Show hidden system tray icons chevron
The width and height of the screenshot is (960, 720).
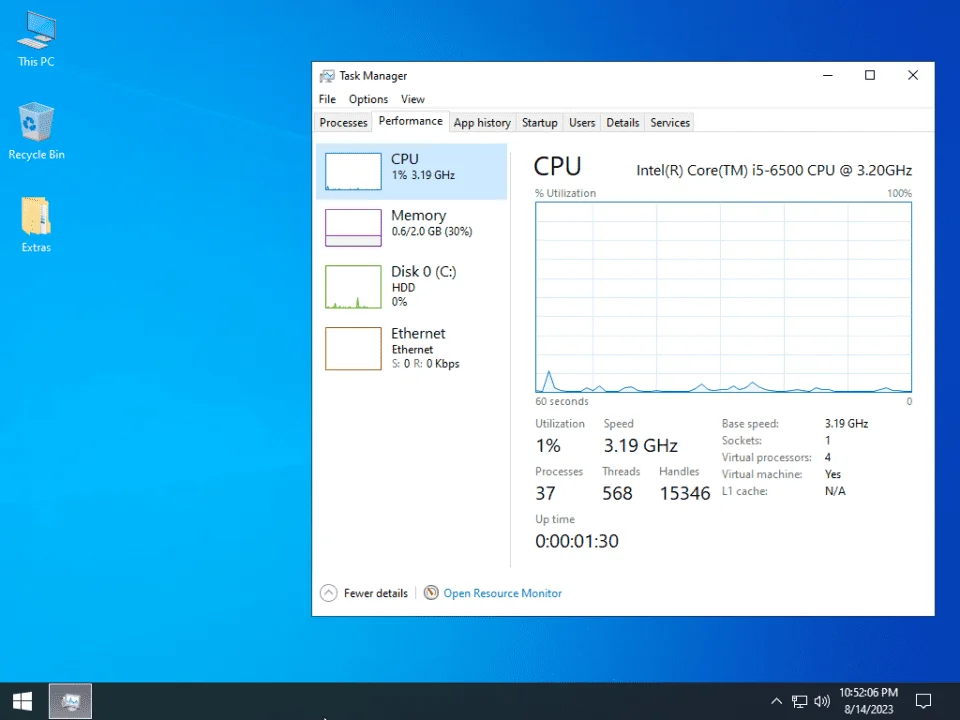(x=776, y=701)
